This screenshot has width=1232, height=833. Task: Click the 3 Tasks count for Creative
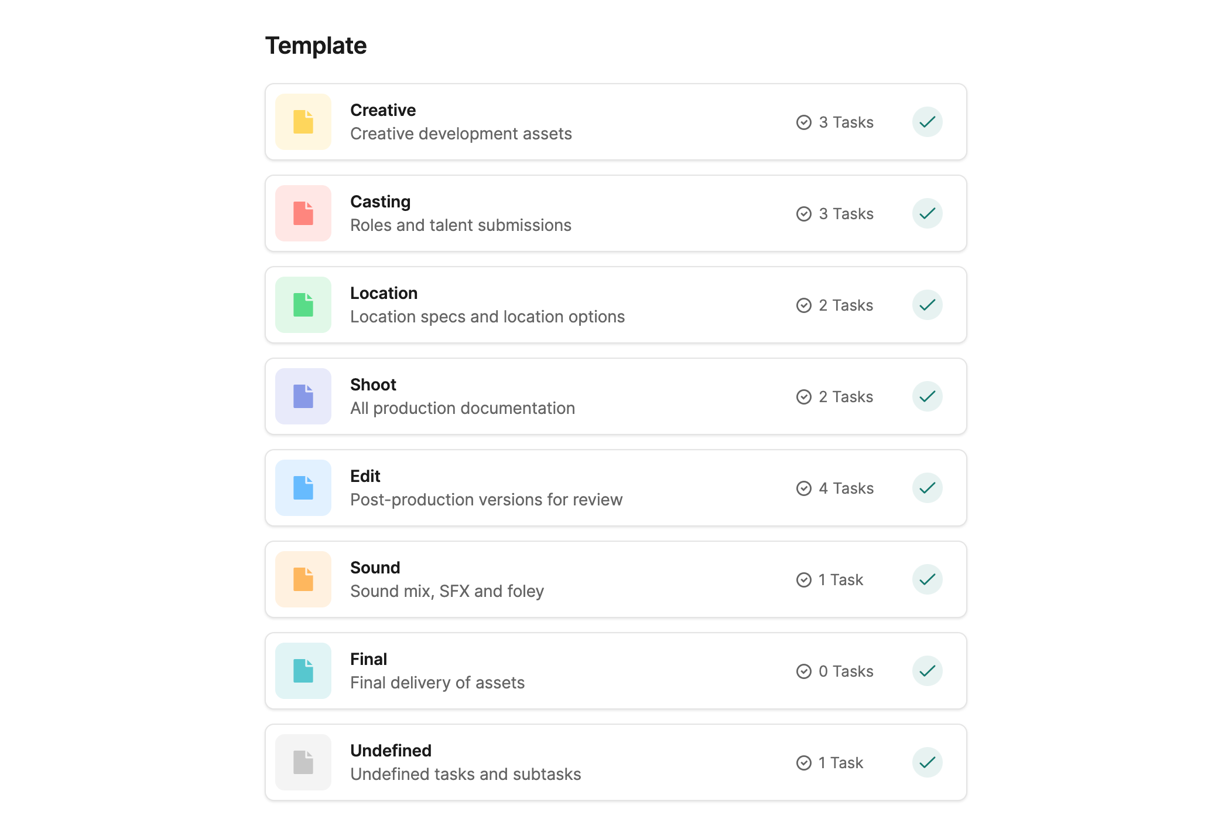(835, 122)
